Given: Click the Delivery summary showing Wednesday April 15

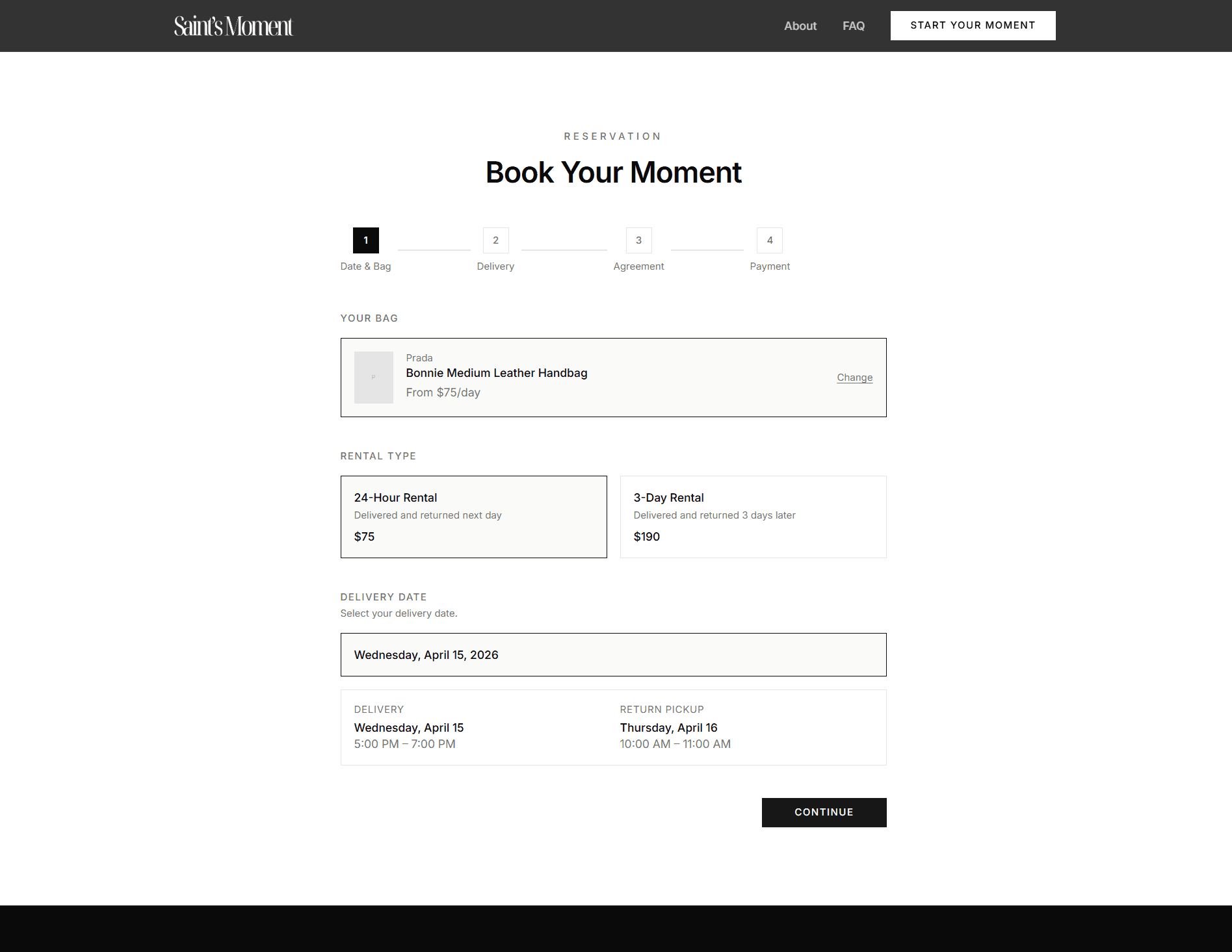Looking at the screenshot, I should click(x=408, y=727).
